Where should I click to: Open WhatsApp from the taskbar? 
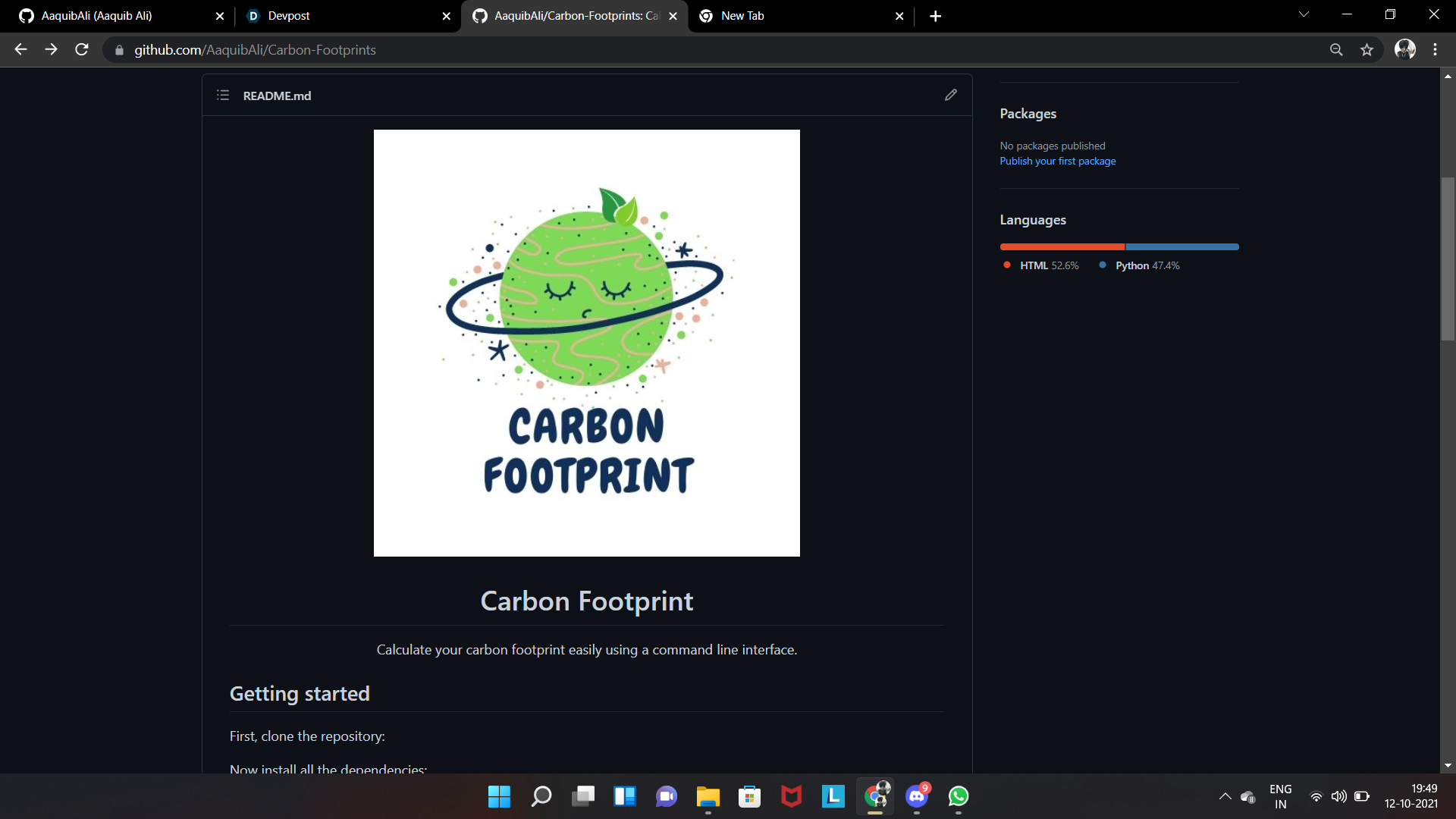(x=959, y=796)
